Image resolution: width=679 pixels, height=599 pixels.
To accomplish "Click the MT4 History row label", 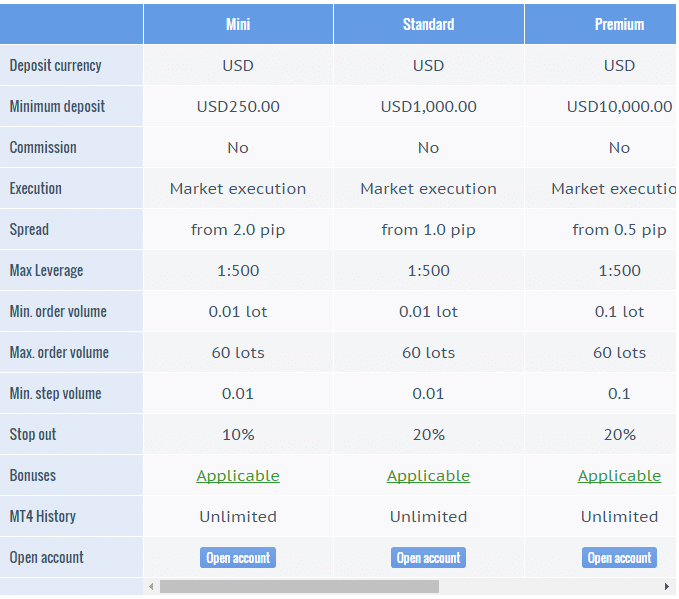I will click(43, 516).
